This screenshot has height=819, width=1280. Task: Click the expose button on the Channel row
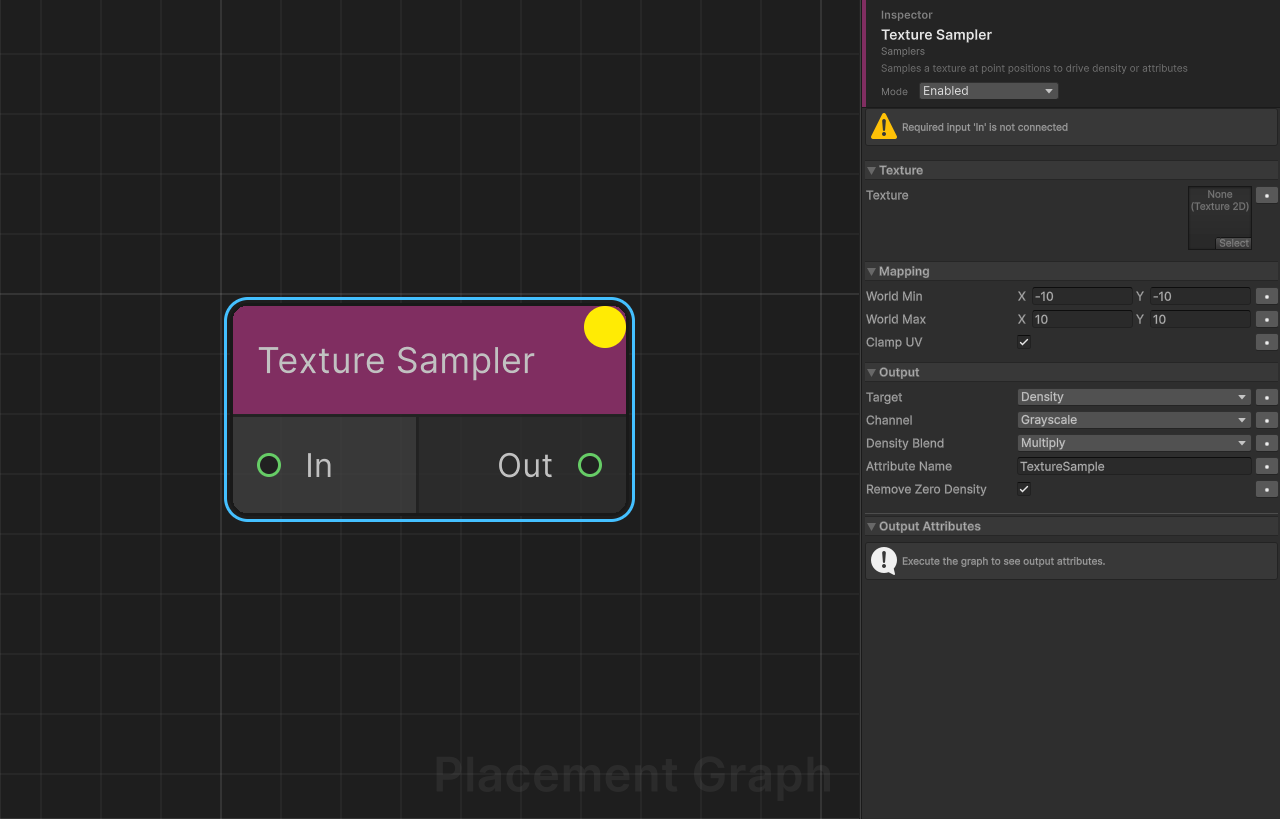(x=1267, y=420)
